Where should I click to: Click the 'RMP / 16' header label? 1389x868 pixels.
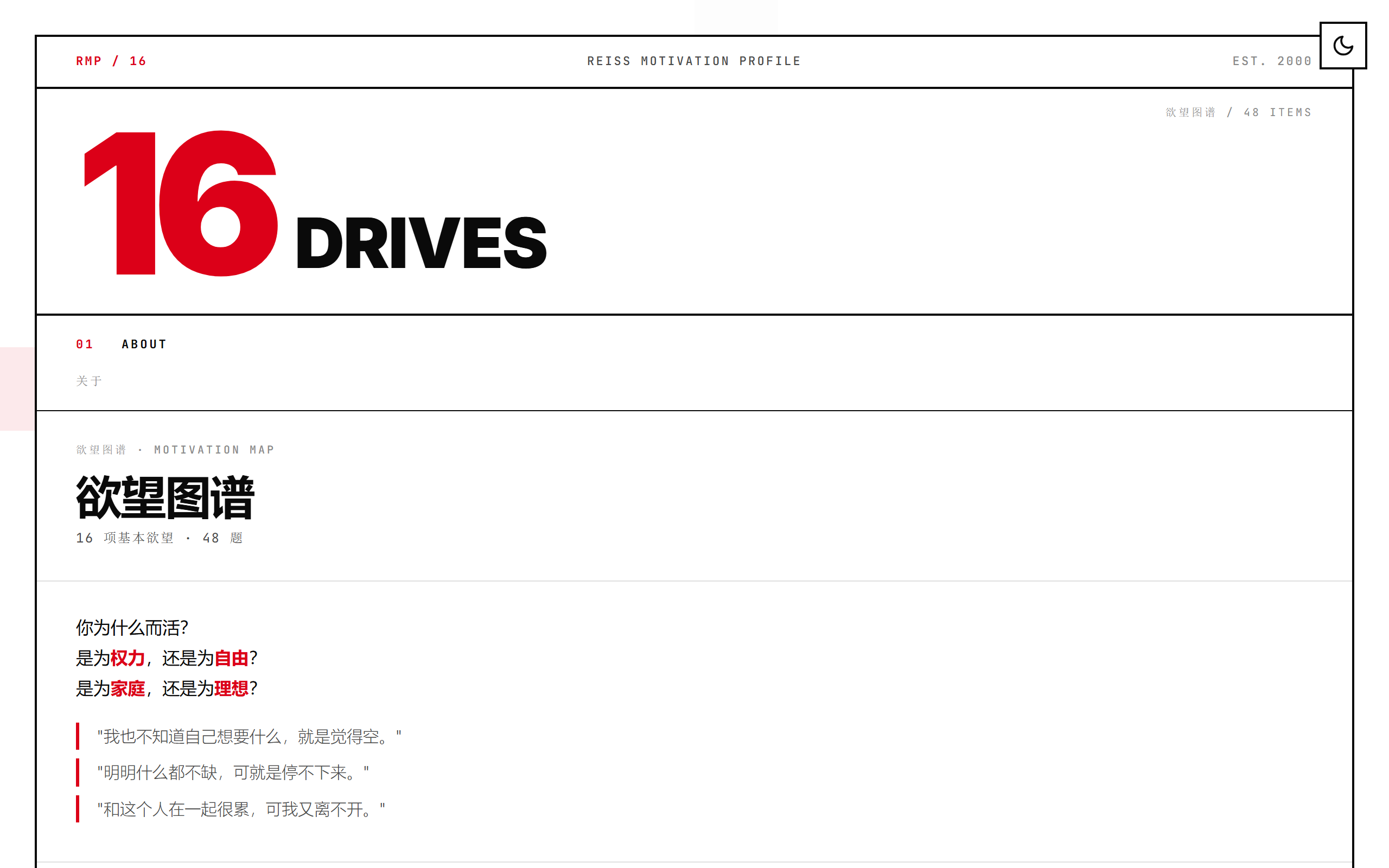[111, 61]
